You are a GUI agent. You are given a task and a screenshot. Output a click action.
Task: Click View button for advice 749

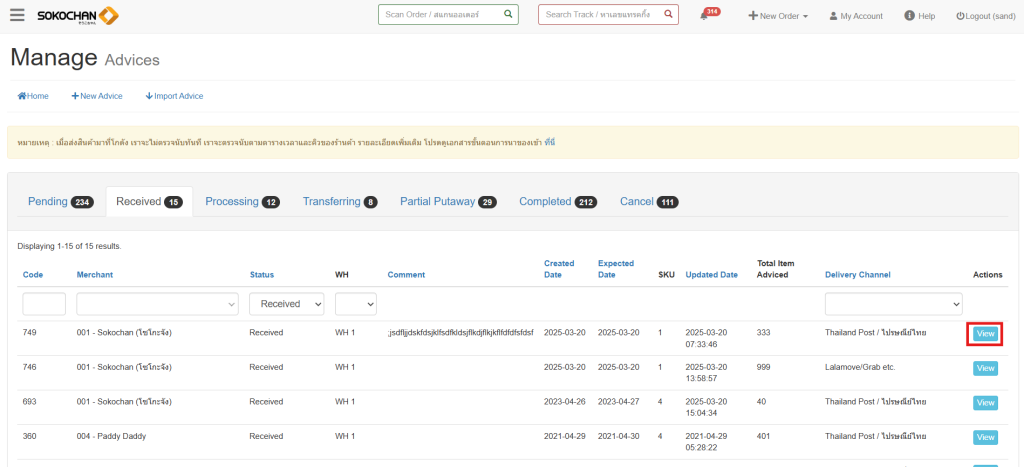point(985,334)
